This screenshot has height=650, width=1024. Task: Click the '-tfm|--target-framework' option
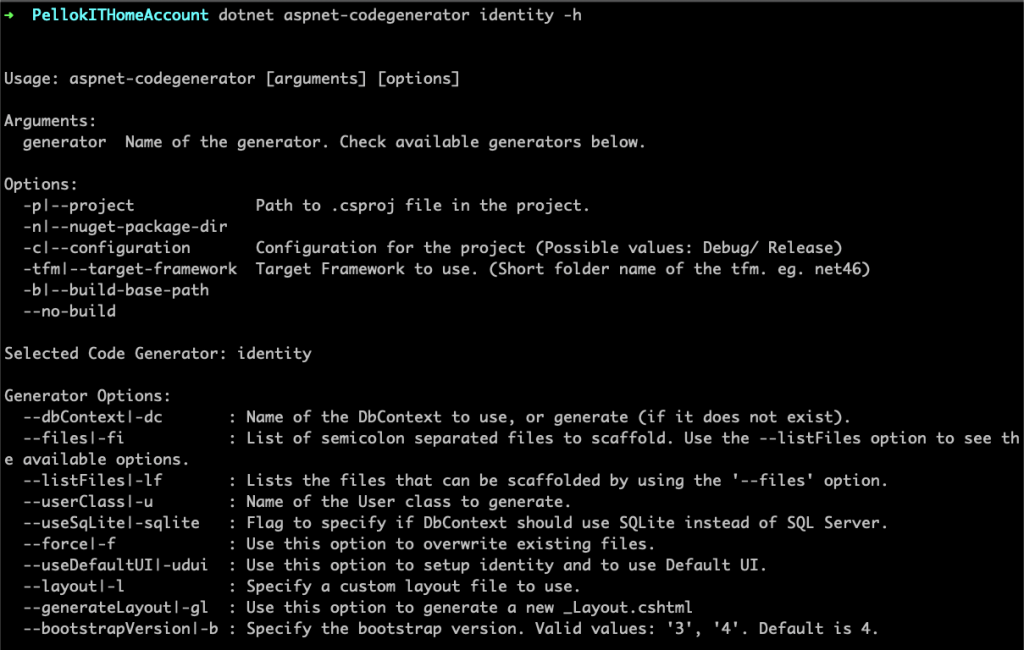tap(130, 268)
